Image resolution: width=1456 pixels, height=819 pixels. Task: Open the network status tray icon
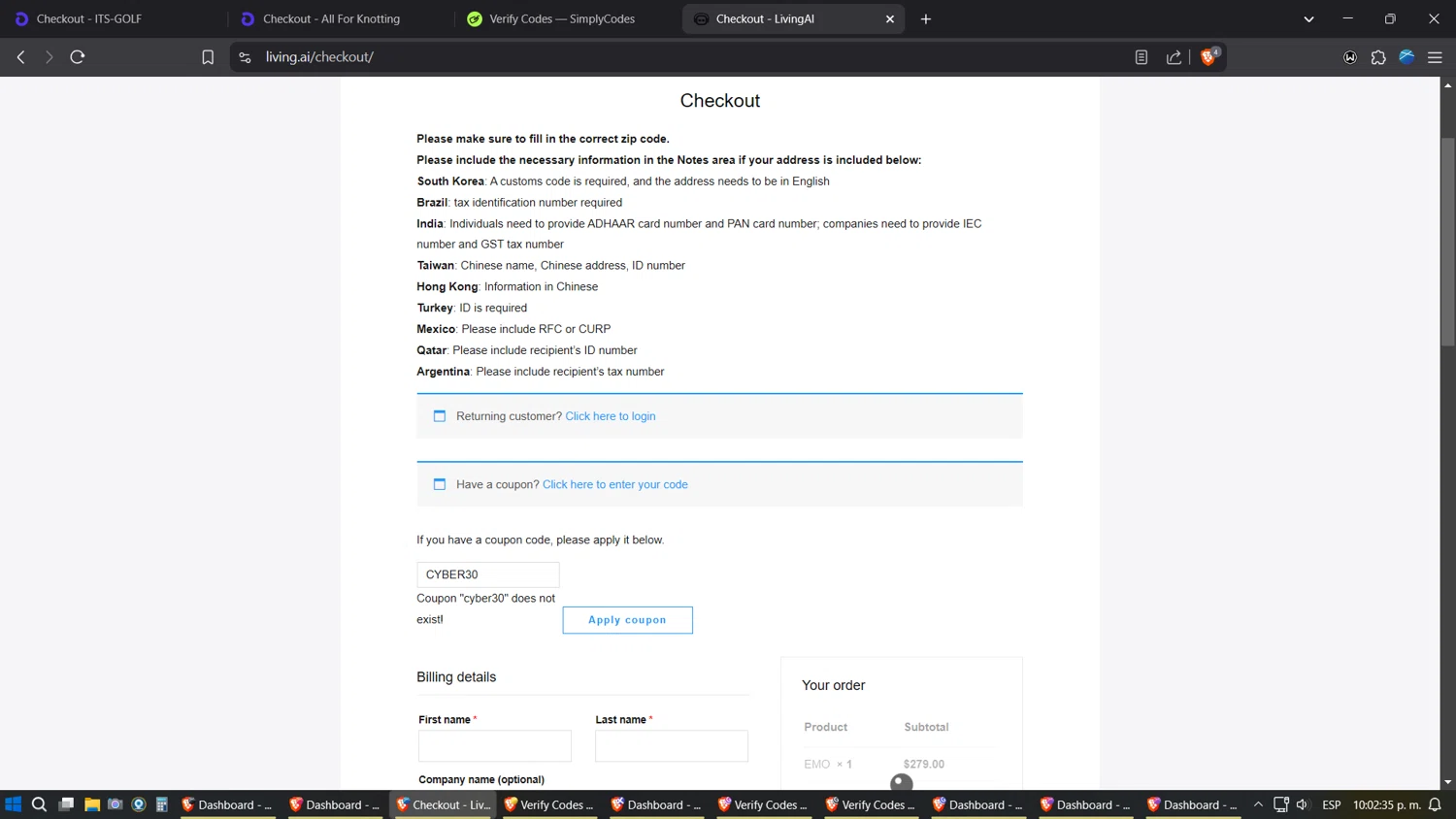pos(1281,804)
